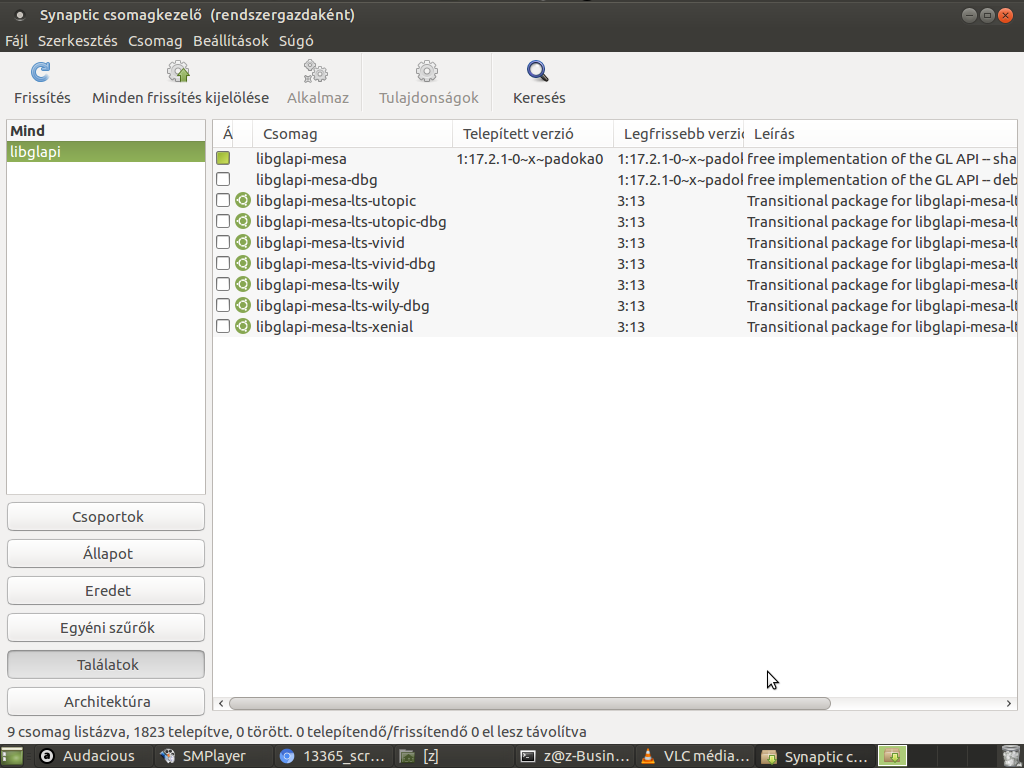Open the Szerkesztés menu
The width and height of the screenshot is (1024, 768).
tap(78, 40)
